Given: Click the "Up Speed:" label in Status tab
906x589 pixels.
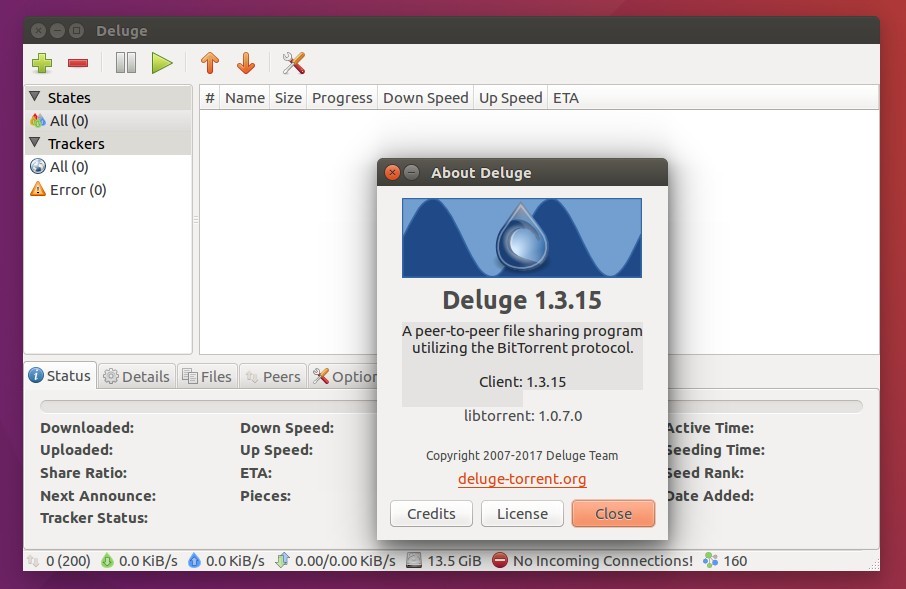Looking at the screenshot, I should tap(277, 450).
